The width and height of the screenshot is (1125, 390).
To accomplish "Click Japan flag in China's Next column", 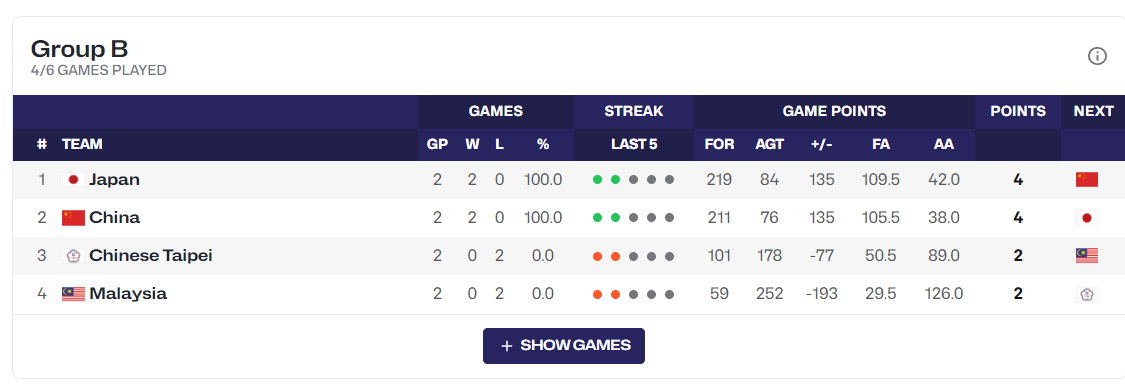I will coord(1087,217).
